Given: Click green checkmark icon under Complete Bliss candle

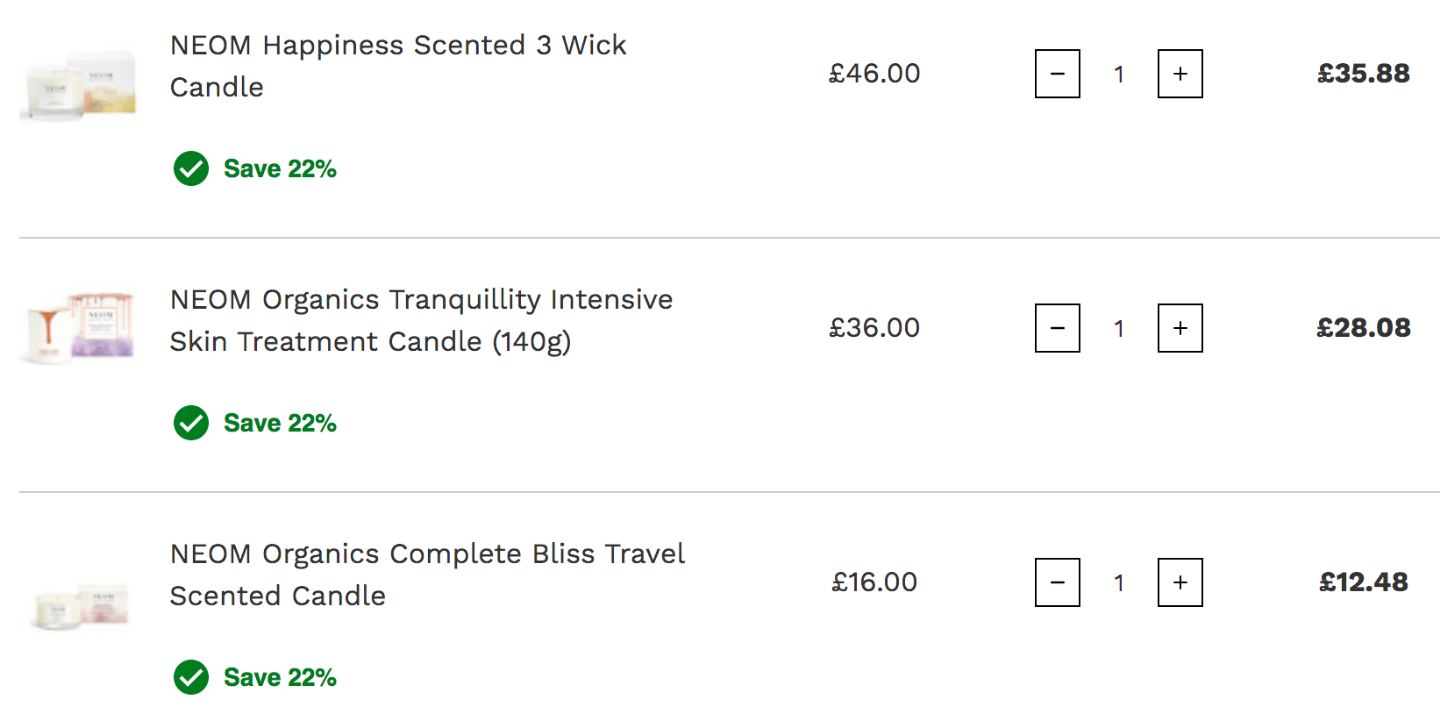Looking at the screenshot, I should pyautogui.click(x=191, y=677).
